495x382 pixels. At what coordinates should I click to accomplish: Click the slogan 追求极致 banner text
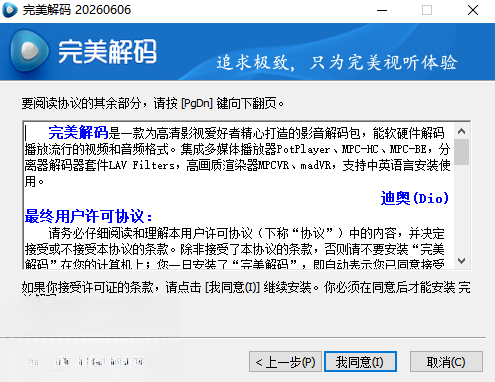pyautogui.click(x=337, y=62)
